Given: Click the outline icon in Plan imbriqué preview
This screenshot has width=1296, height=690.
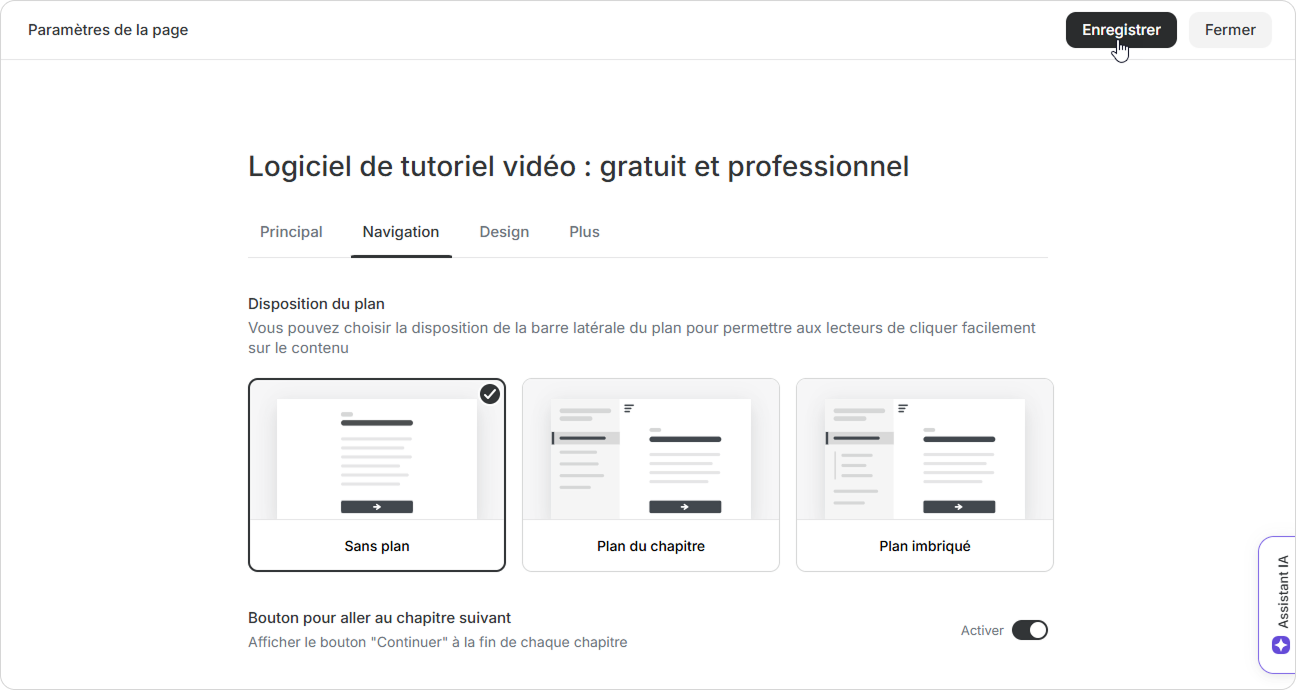Looking at the screenshot, I should [x=903, y=408].
